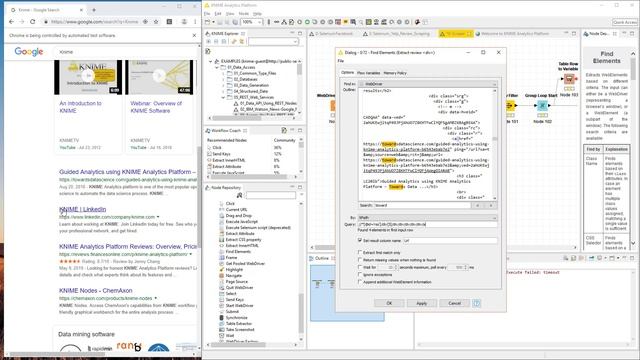The image size is (640, 360).
Task: Click the Apply button in dialog
Action: (422, 303)
